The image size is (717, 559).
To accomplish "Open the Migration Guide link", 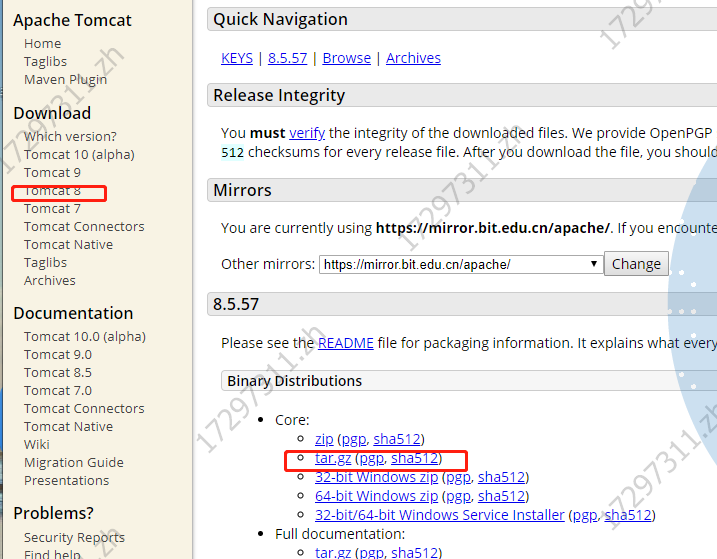I will tap(74, 462).
